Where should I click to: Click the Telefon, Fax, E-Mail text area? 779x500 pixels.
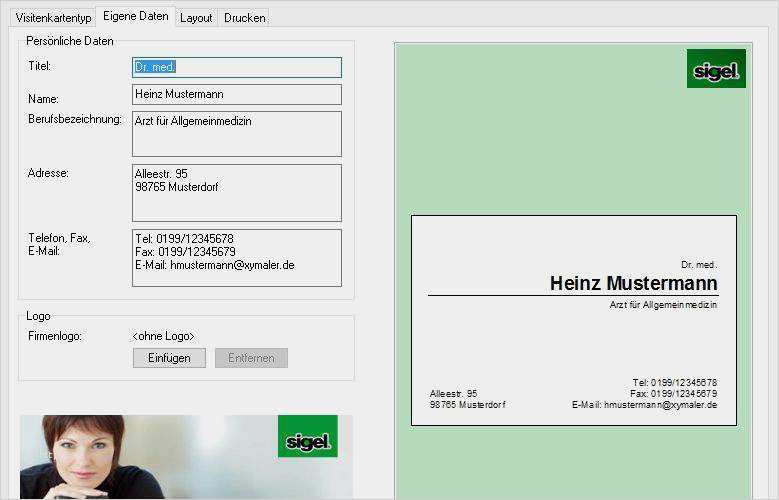pyautogui.click(x=237, y=258)
